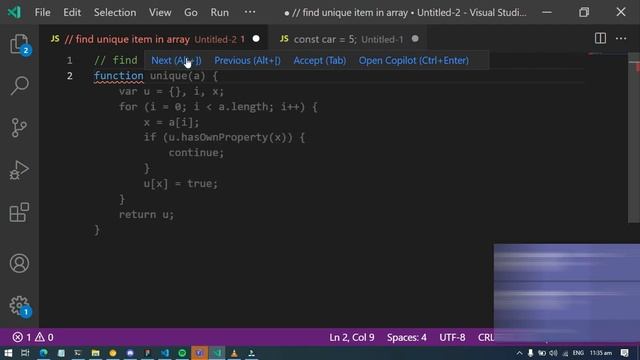Click the 'u[x] = true;' suggestion line
The image size is (640, 360).
click(180, 184)
